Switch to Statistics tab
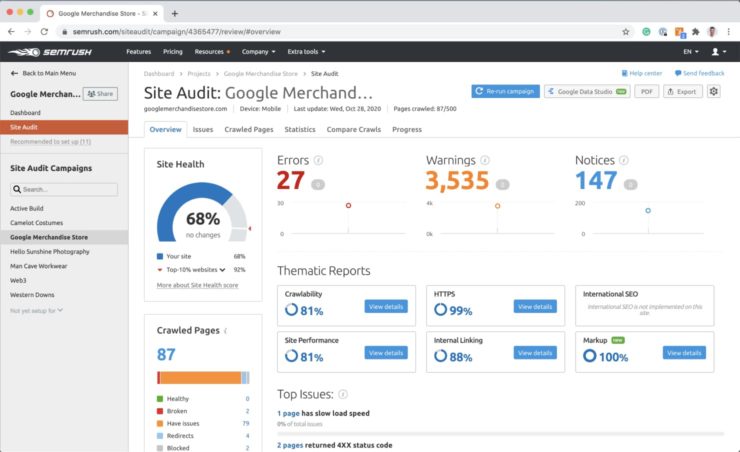Screen dimensions: 740x452 pyautogui.click(x=300, y=129)
